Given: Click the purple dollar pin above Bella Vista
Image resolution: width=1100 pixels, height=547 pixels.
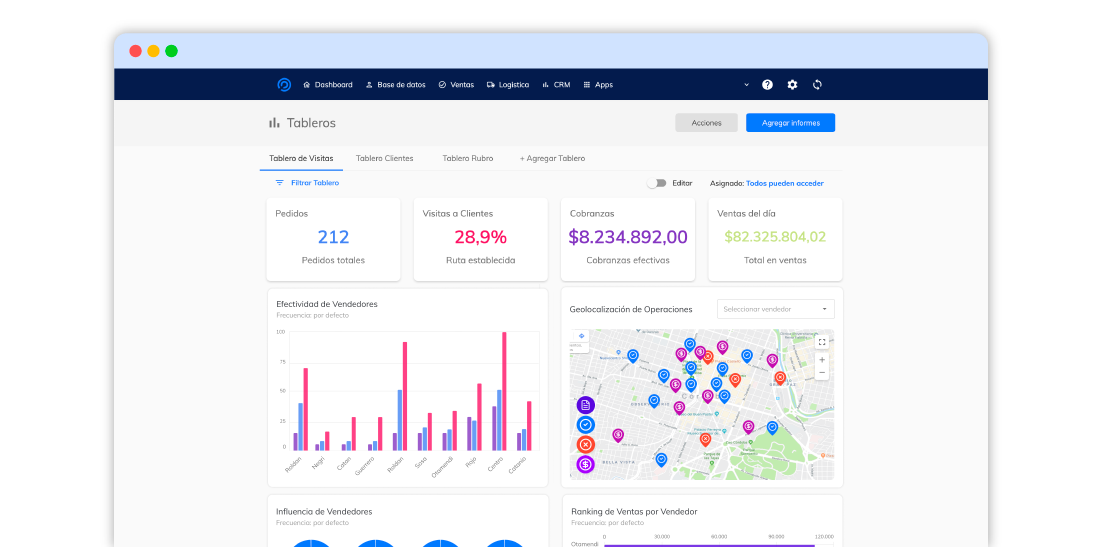Looking at the screenshot, I should pos(618,436).
